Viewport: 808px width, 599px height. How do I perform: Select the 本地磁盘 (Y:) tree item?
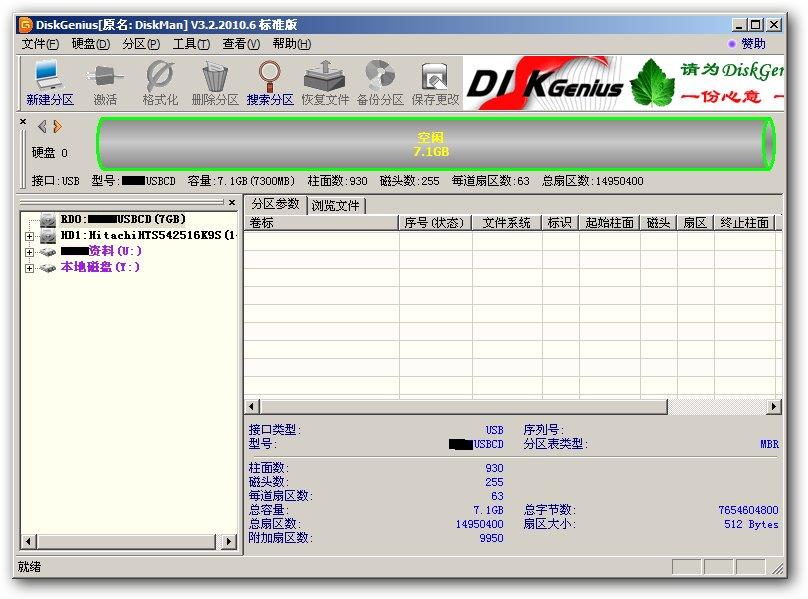tap(100, 268)
